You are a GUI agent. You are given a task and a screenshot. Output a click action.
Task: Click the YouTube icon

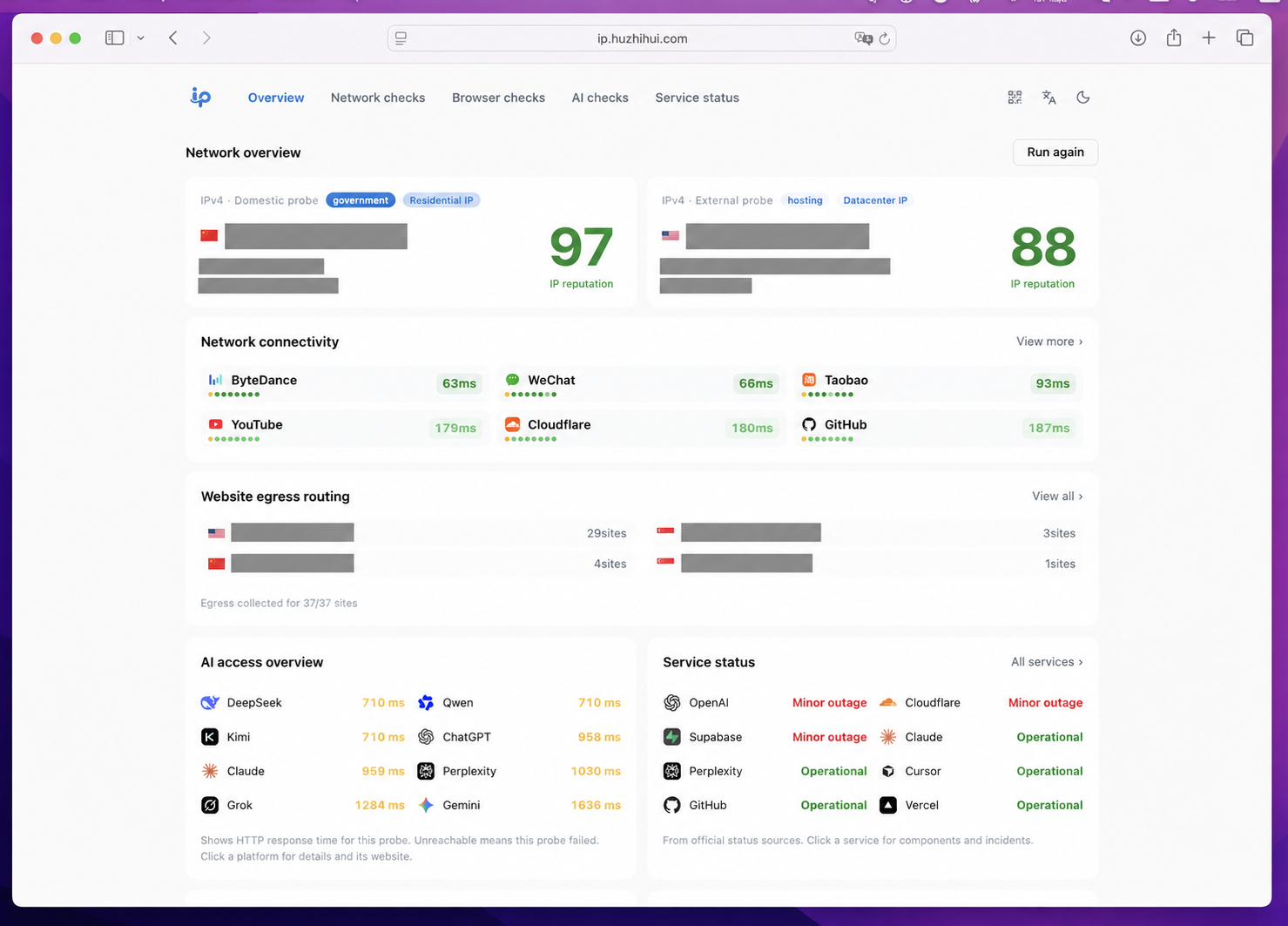(215, 424)
